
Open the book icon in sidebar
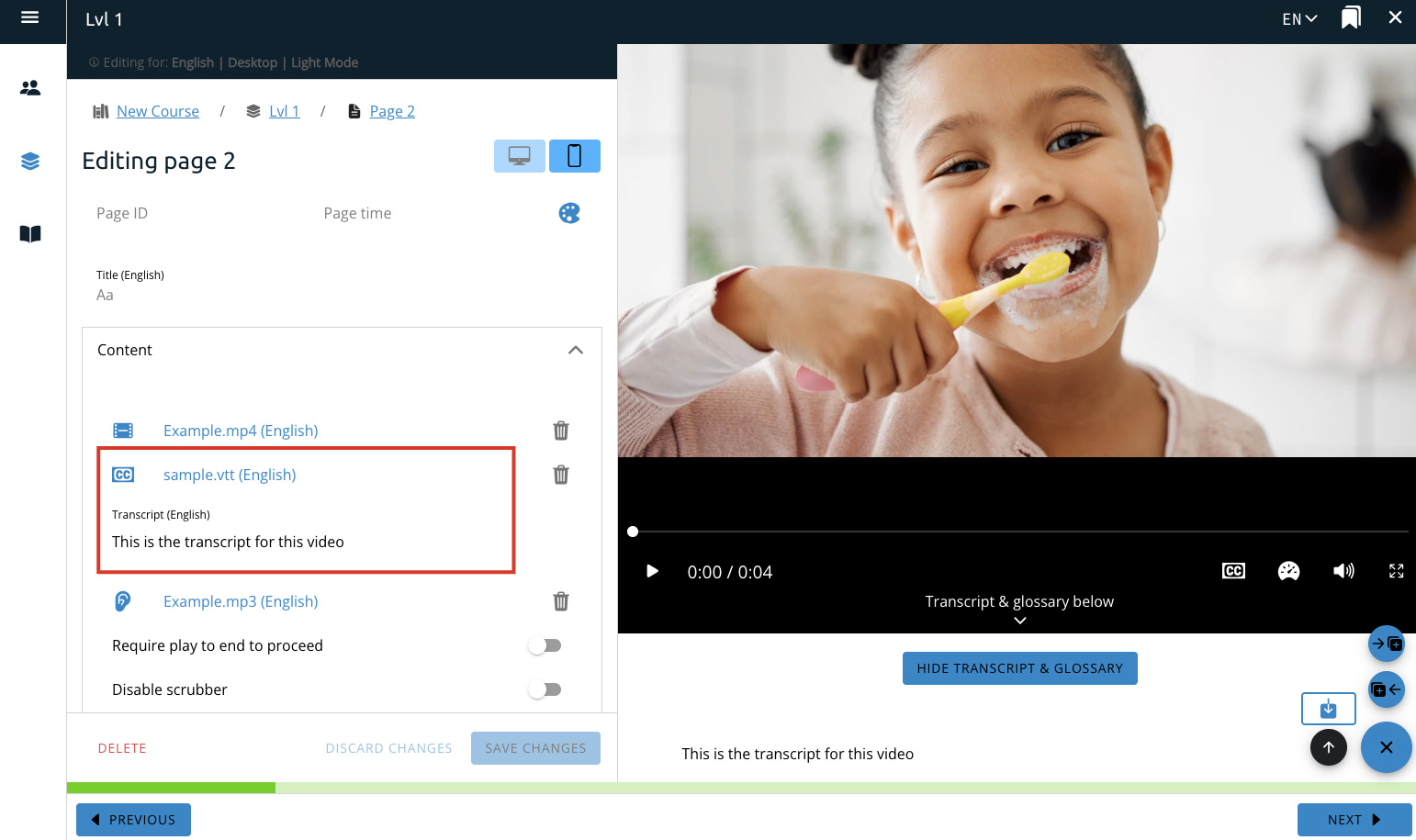pos(30,234)
